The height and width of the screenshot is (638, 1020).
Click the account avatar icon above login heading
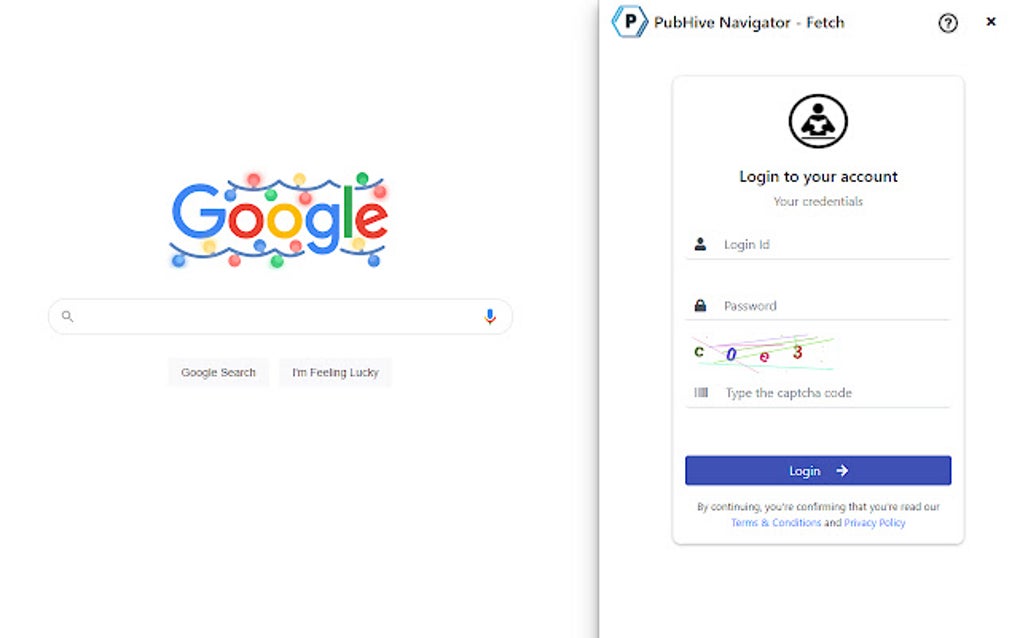click(817, 119)
